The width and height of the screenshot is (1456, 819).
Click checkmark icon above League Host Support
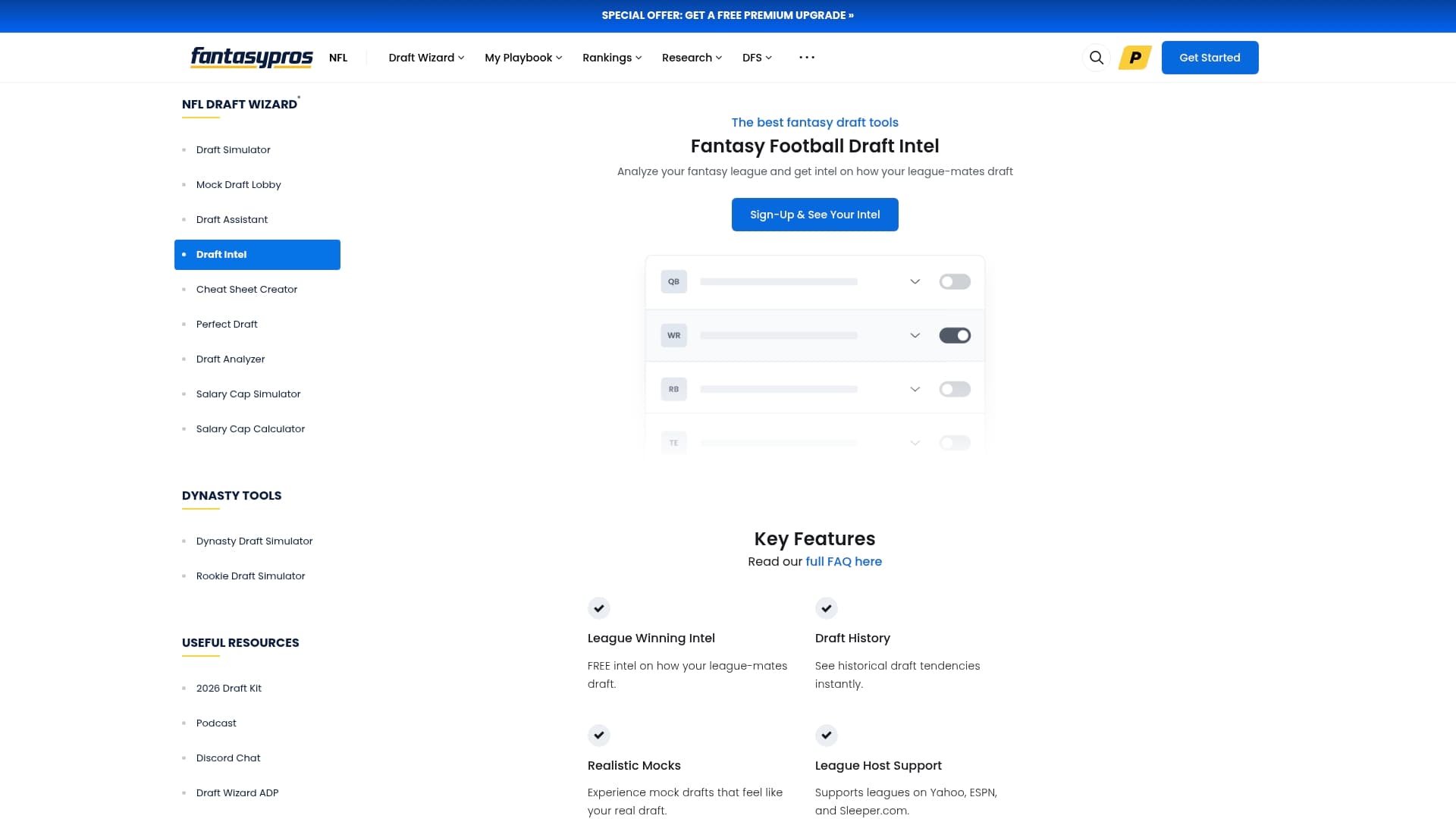point(827,736)
